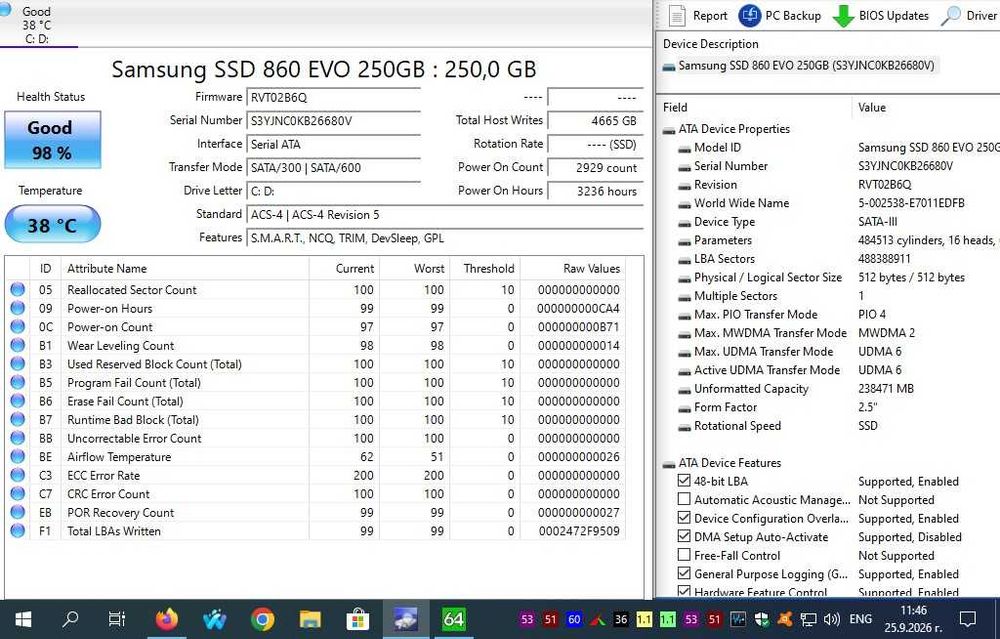1000x639 pixels.
Task: Click the 38 °C temperature button
Action: (x=52, y=224)
